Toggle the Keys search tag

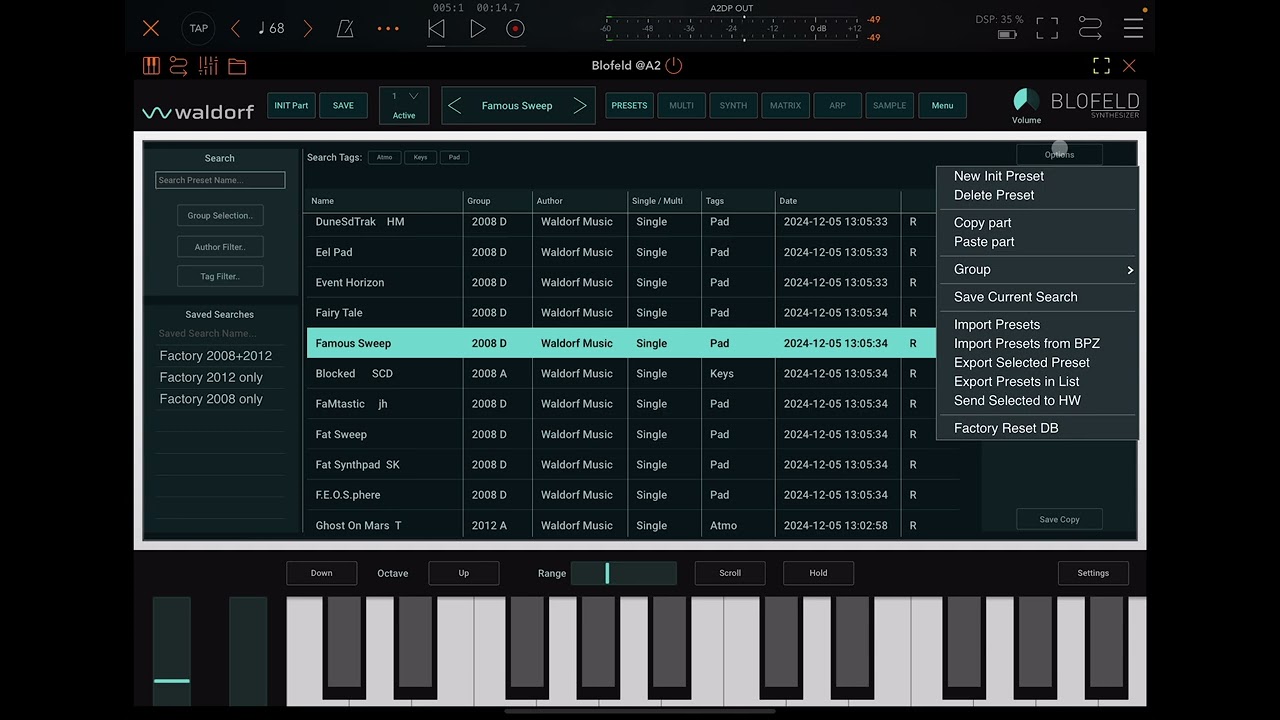click(420, 157)
